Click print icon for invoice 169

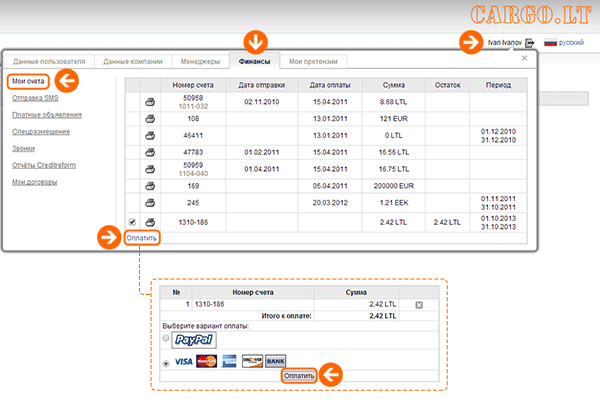(150, 184)
